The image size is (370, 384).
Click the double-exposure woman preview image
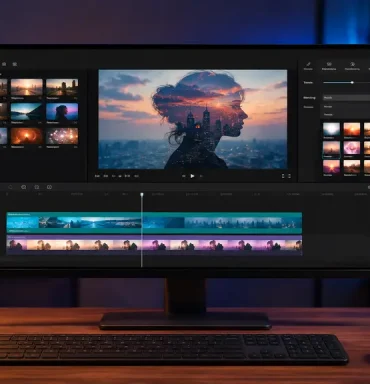193,119
